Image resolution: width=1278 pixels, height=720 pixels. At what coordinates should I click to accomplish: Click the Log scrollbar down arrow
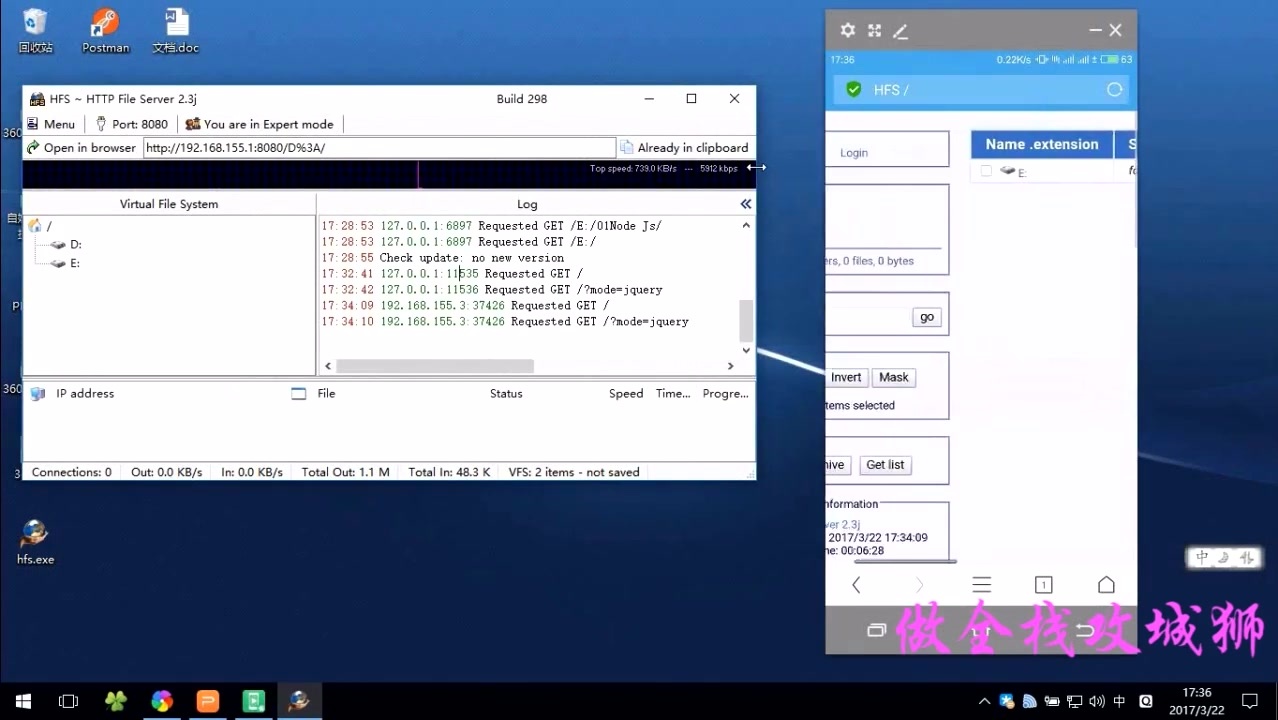746,350
